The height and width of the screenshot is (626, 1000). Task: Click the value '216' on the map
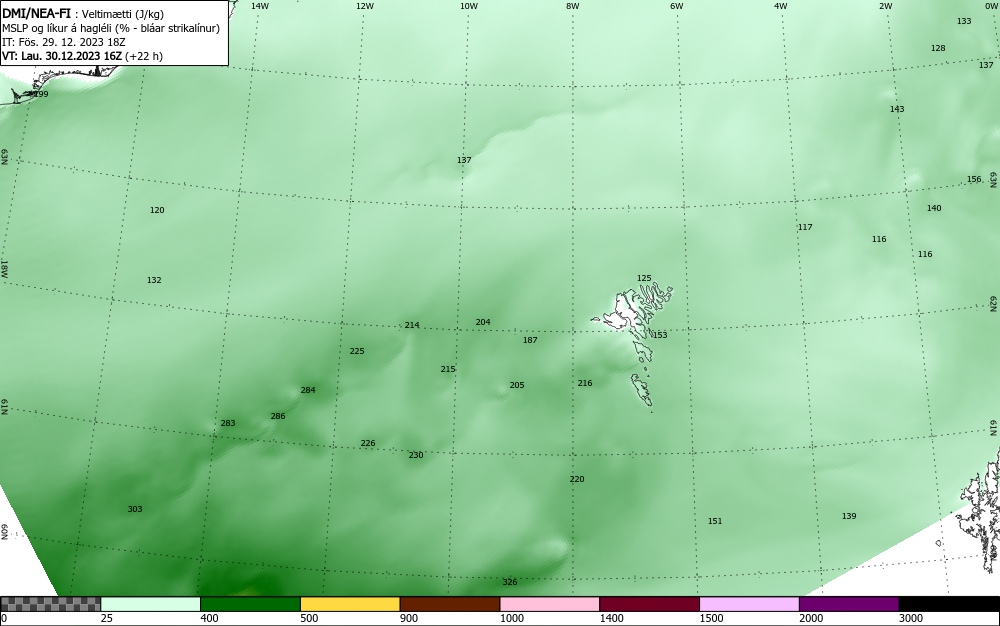585,383
